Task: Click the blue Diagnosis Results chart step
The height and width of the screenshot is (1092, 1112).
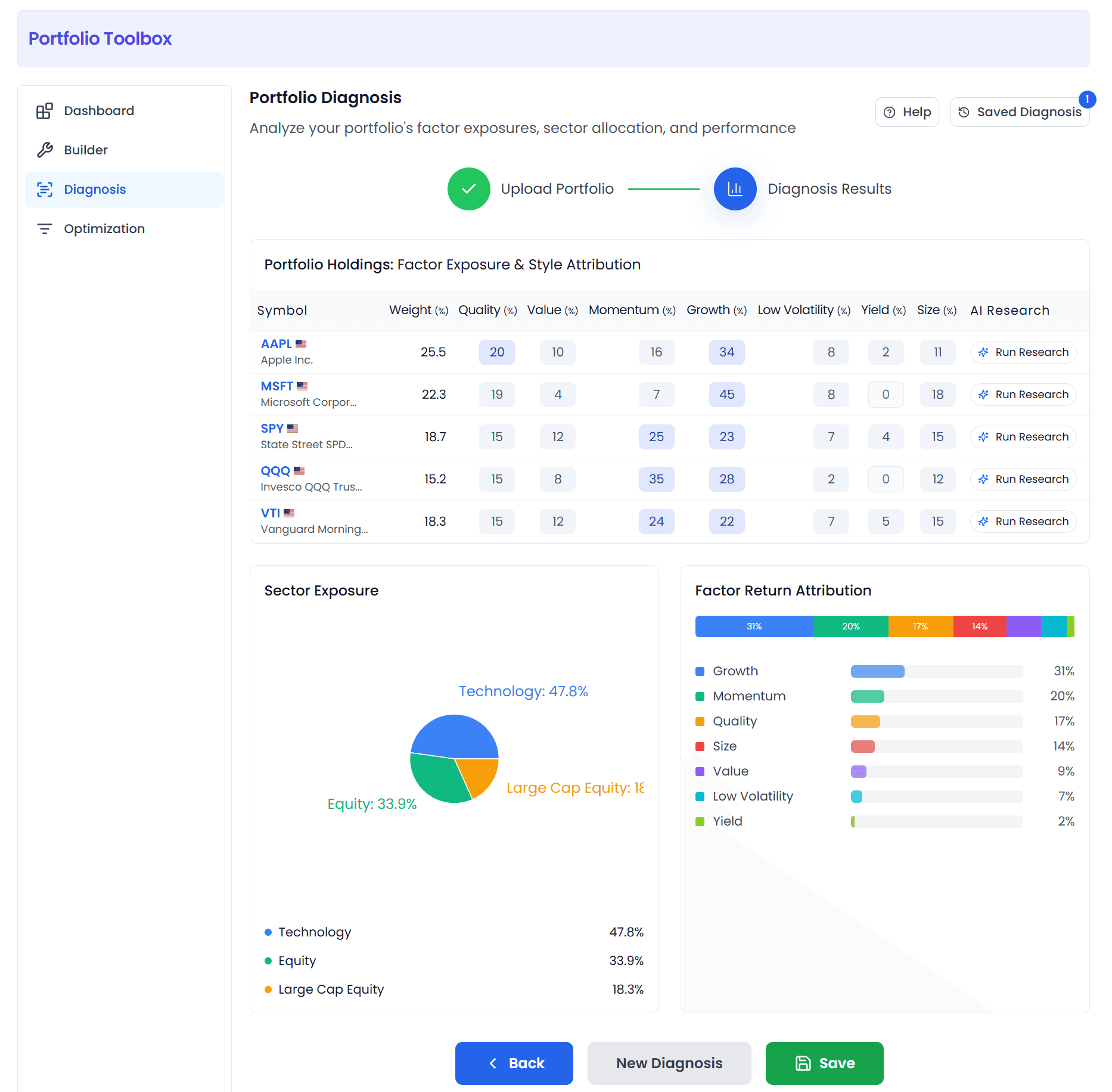Action: (735, 189)
